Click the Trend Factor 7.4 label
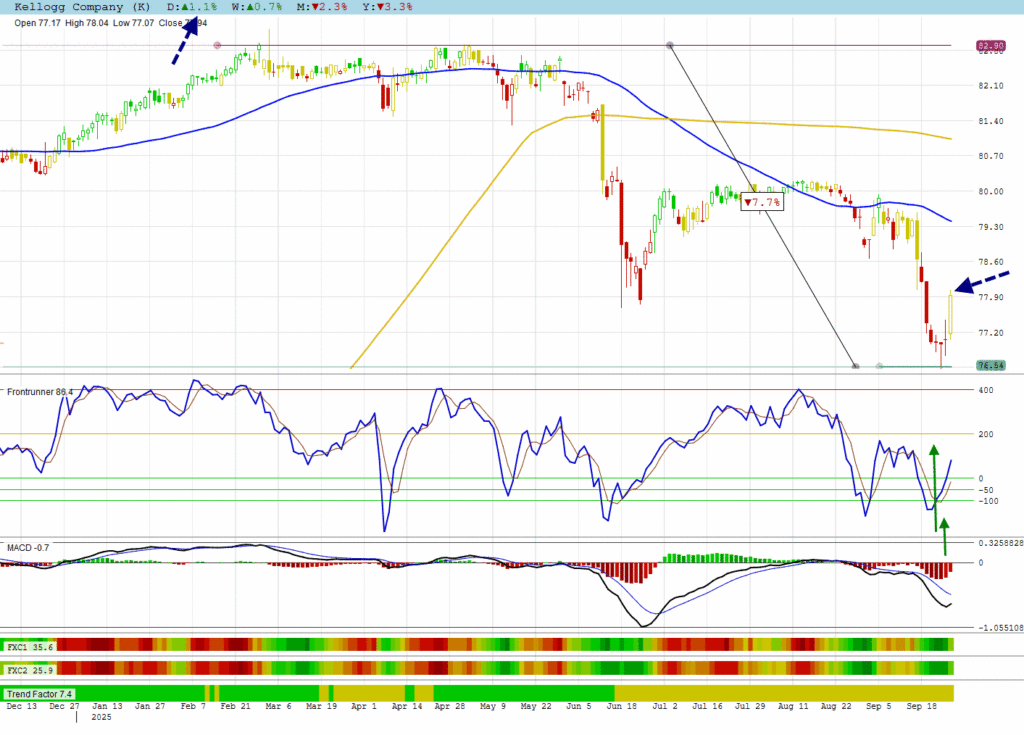This screenshot has width=1024, height=735. point(39,693)
